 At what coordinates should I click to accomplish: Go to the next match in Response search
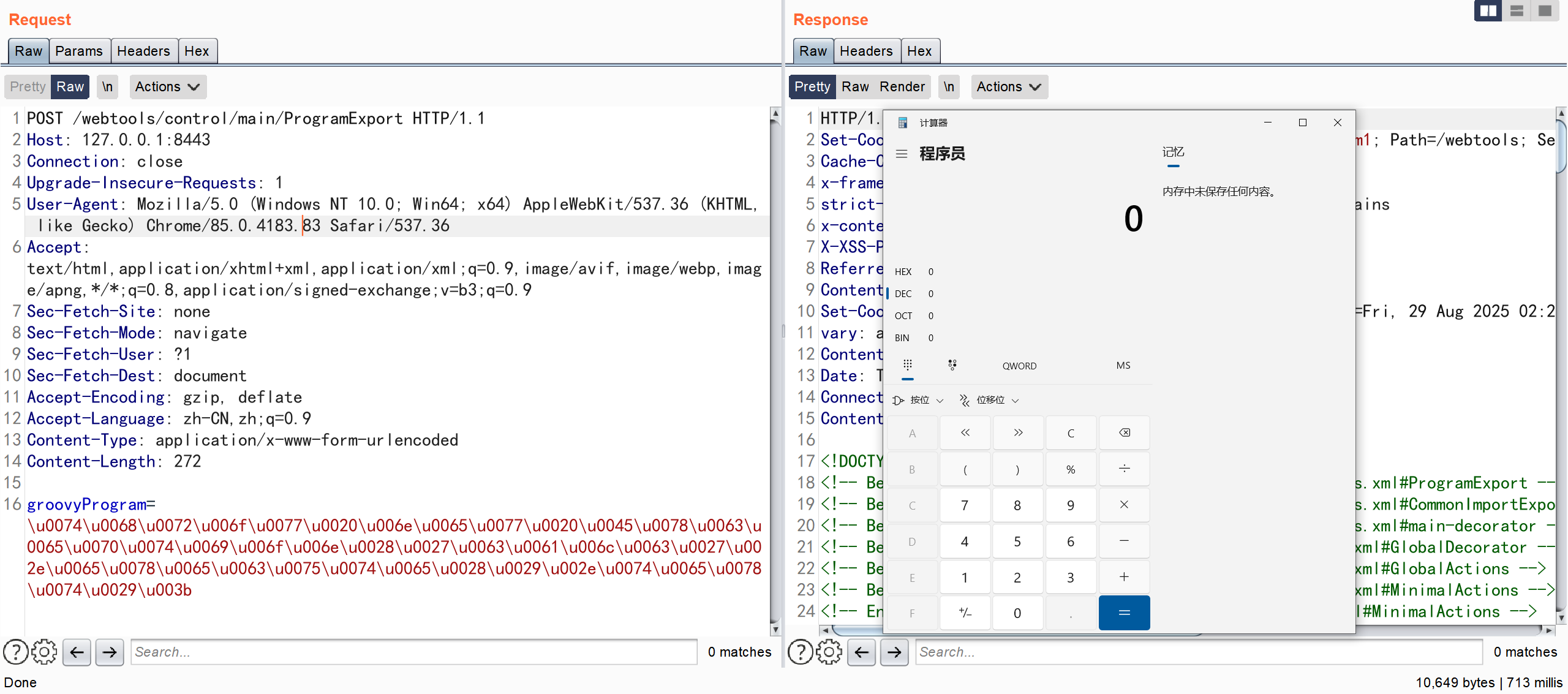(894, 652)
